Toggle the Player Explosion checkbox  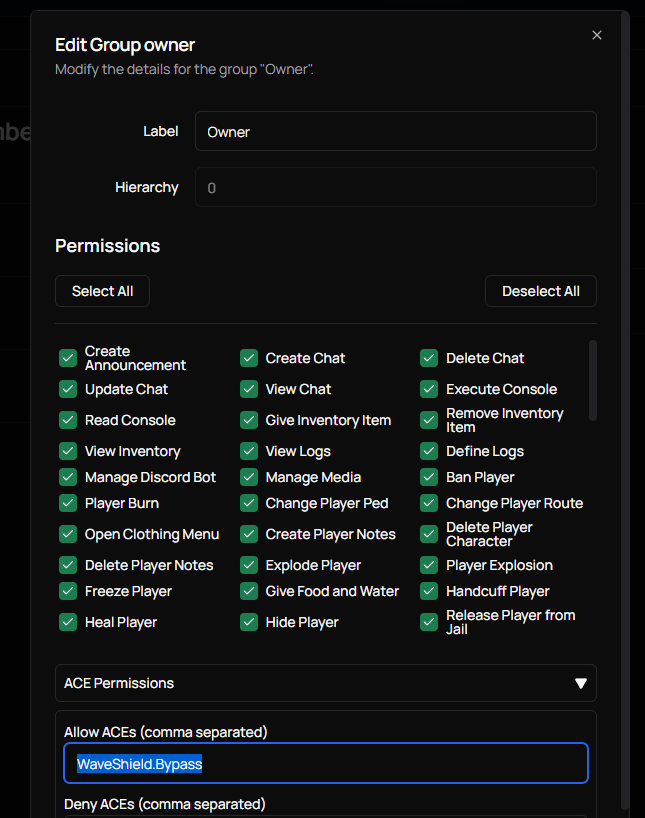pos(429,565)
